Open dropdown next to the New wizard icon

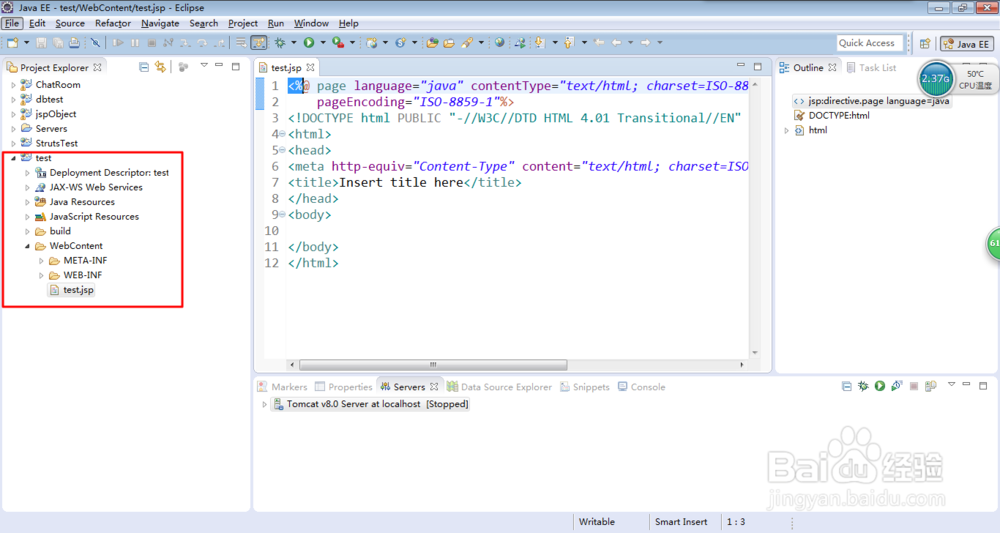point(26,43)
